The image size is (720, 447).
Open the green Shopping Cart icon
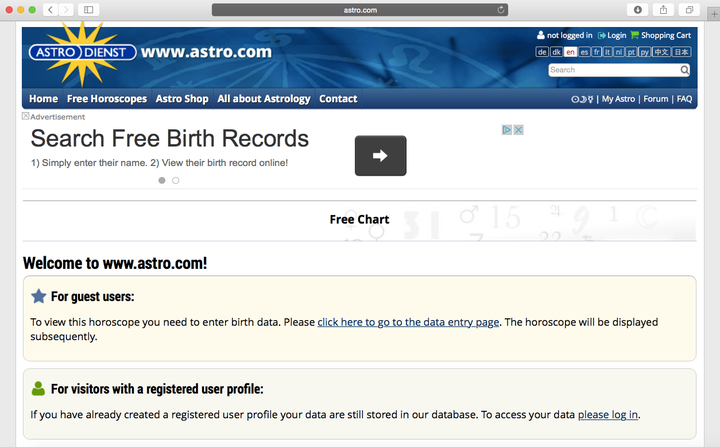click(x=635, y=35)
